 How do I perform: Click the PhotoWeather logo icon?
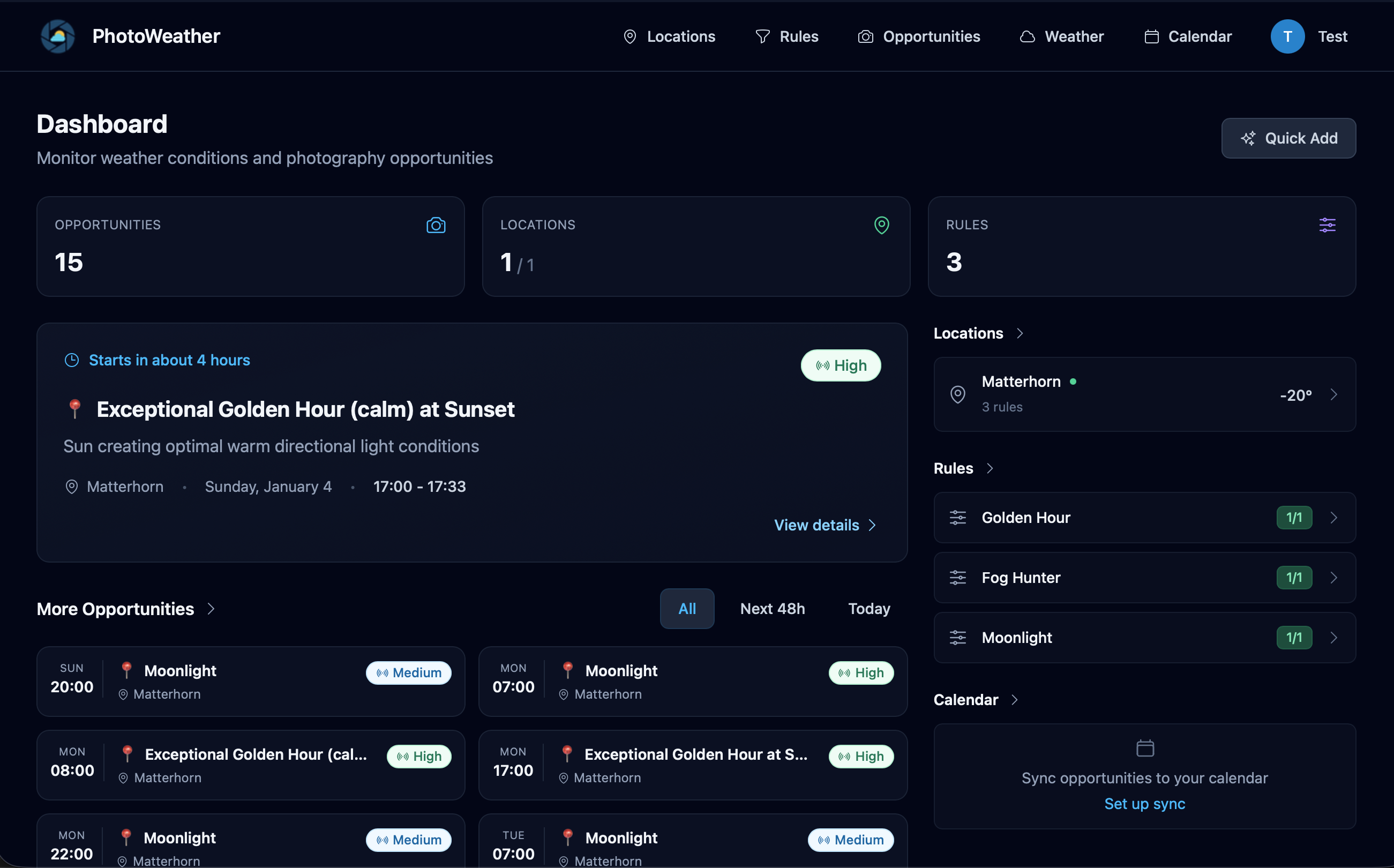pos(58,36)
